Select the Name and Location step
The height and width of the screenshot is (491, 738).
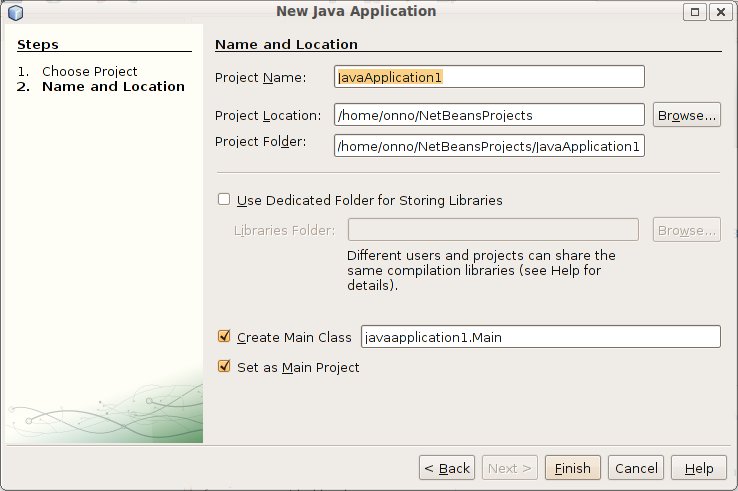tap(112, 86)
